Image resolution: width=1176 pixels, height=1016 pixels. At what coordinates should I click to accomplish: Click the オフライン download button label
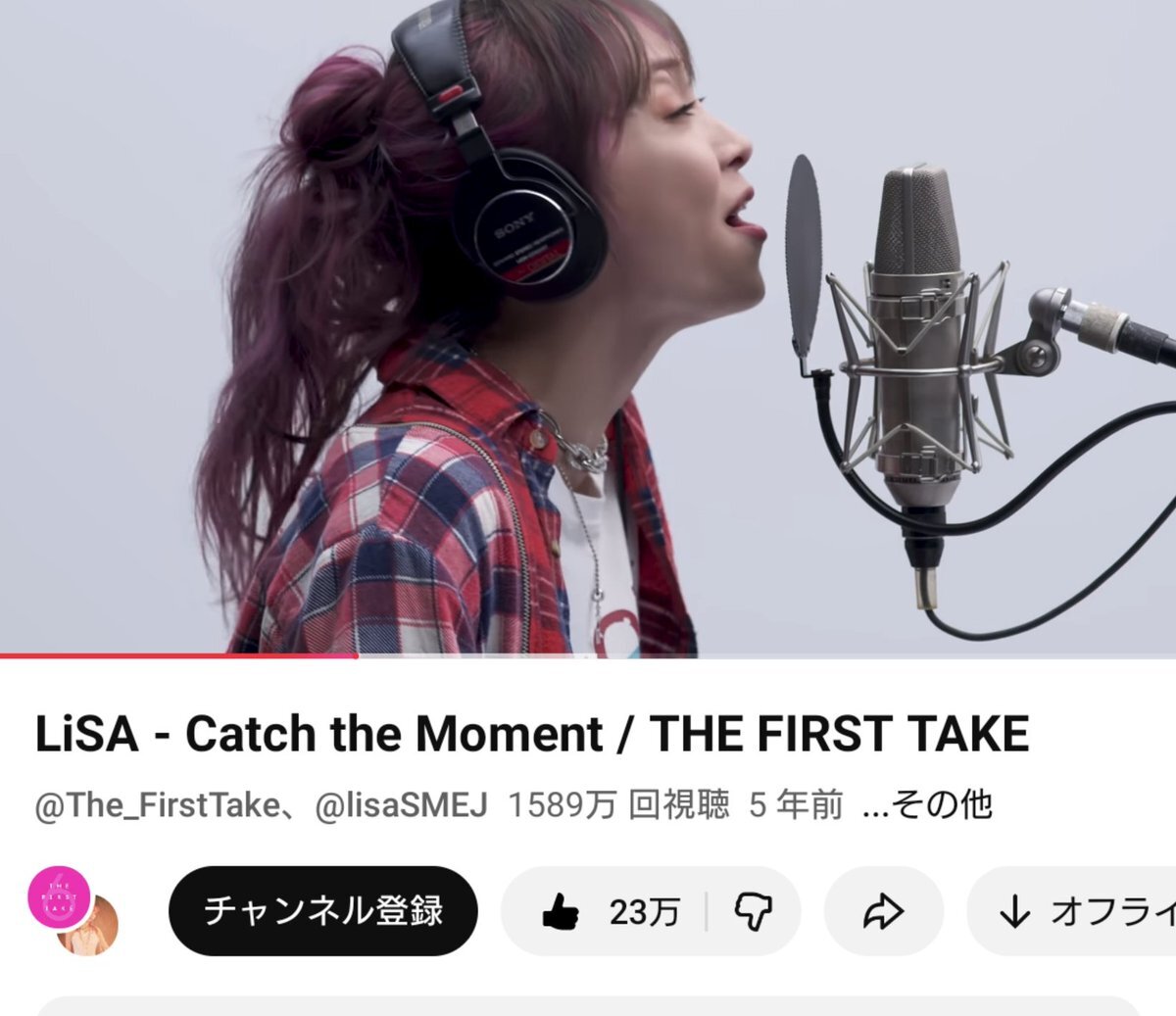coord(1112,912)
